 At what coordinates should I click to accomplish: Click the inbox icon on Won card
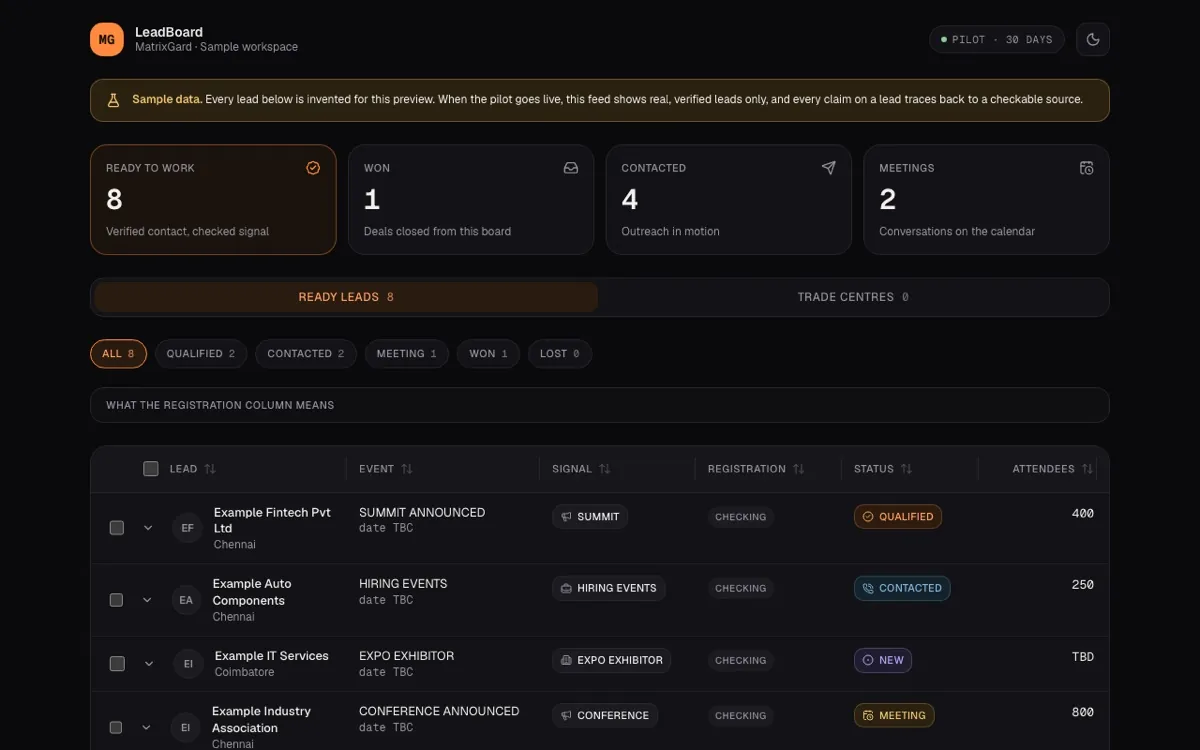coord(571,168)
